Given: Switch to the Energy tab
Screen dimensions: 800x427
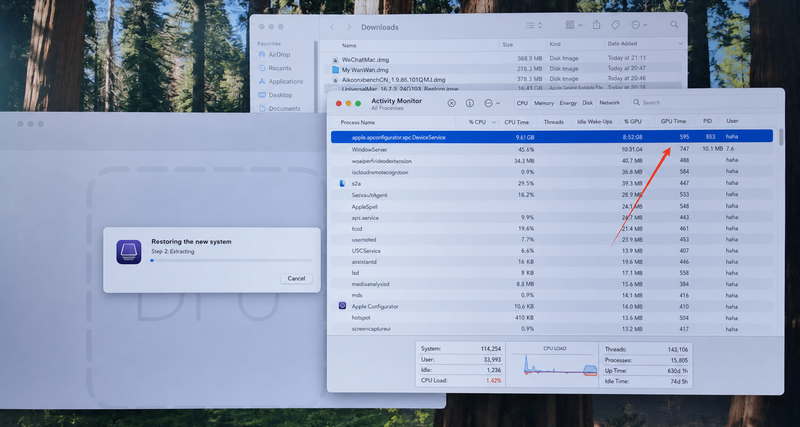Looking at the screenshot, I should (x=568, y=103).
